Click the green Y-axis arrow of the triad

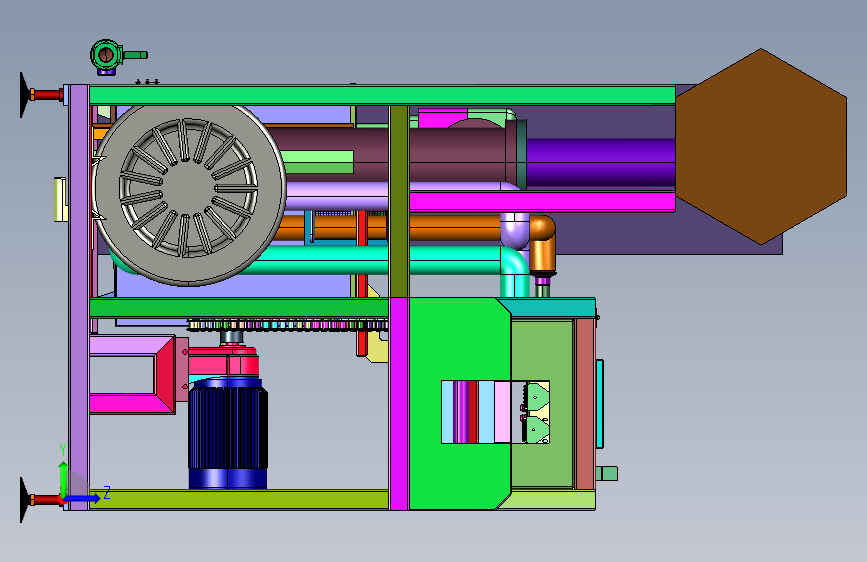(x=63, y=478)
